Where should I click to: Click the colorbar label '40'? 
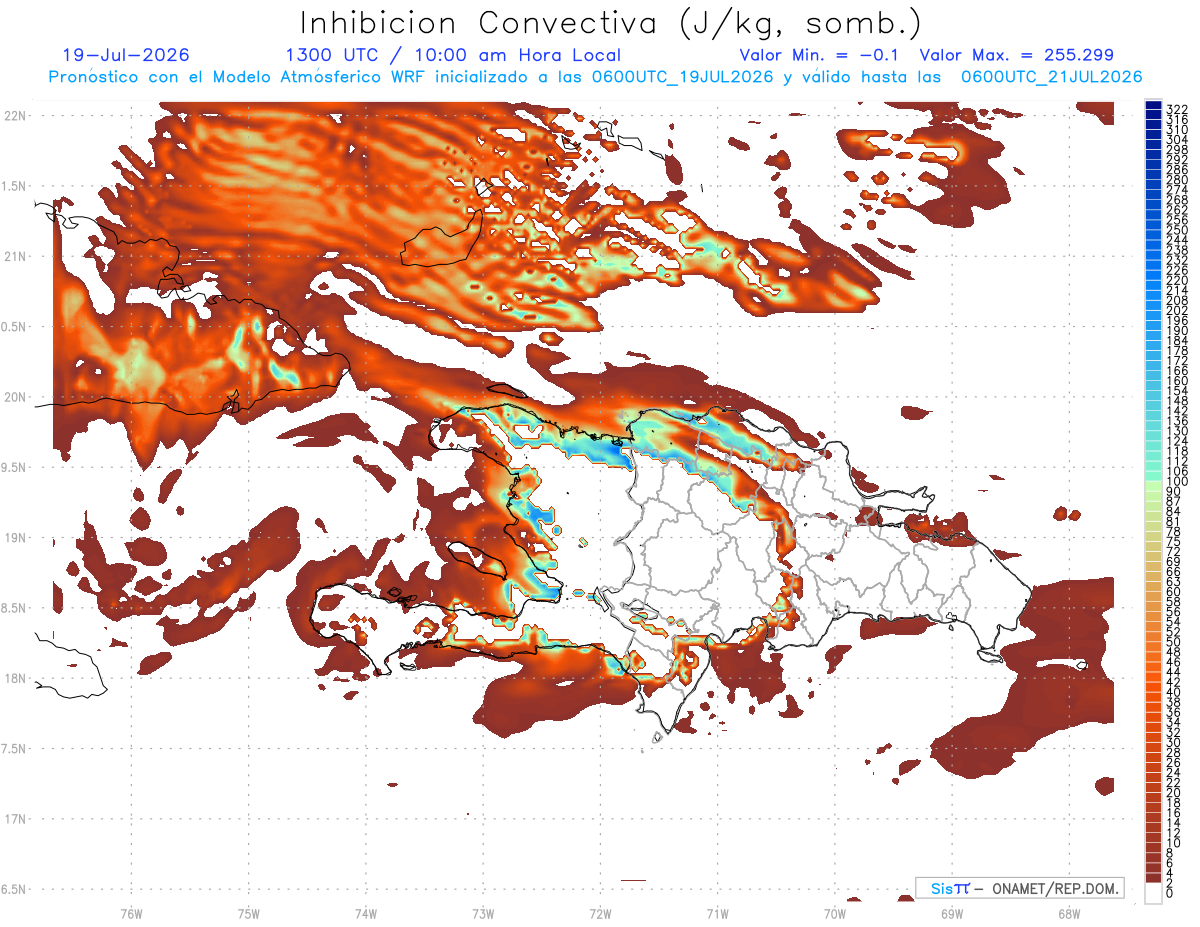[x=1173, y=692]
